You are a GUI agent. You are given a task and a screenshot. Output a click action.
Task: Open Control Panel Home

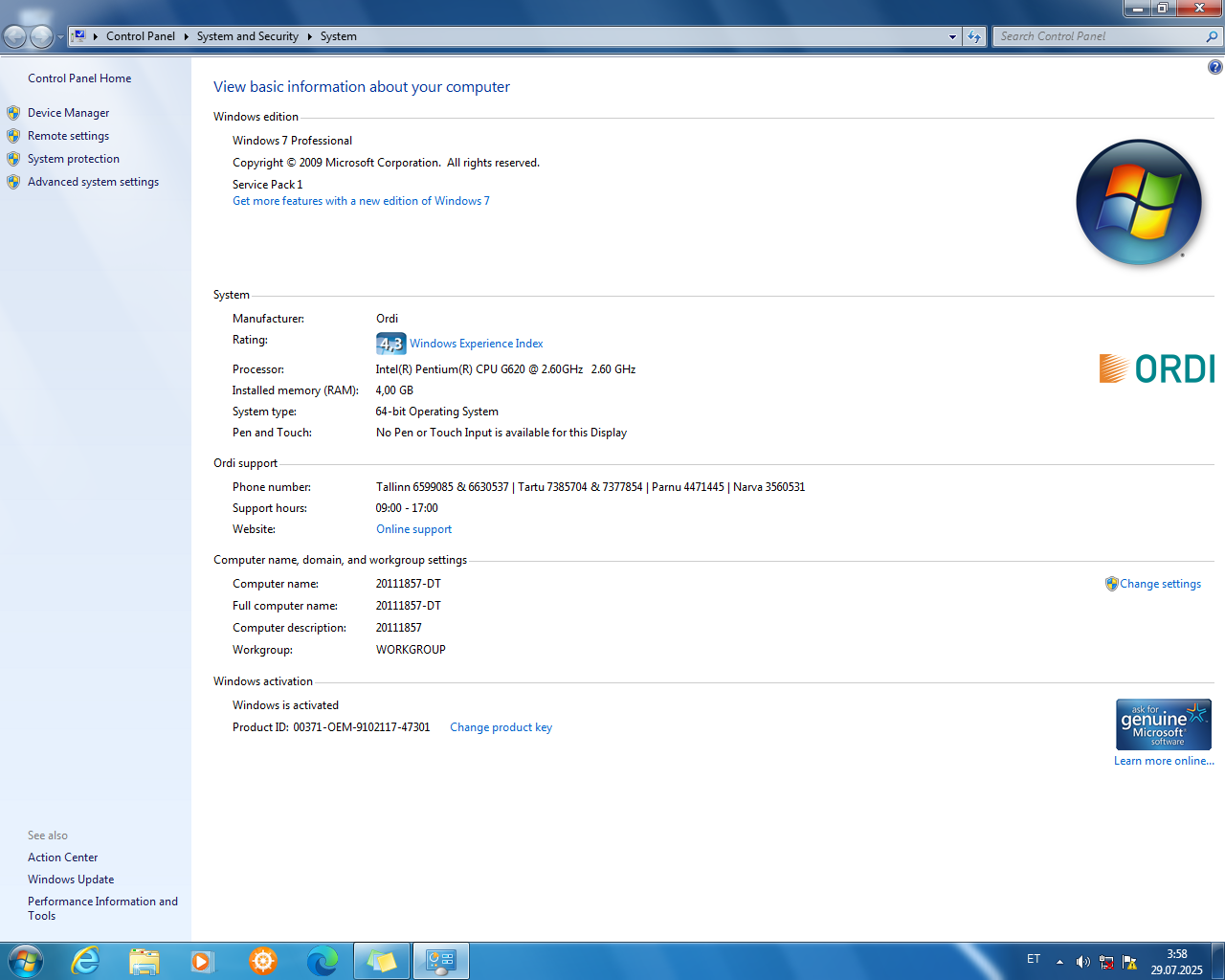79,78
